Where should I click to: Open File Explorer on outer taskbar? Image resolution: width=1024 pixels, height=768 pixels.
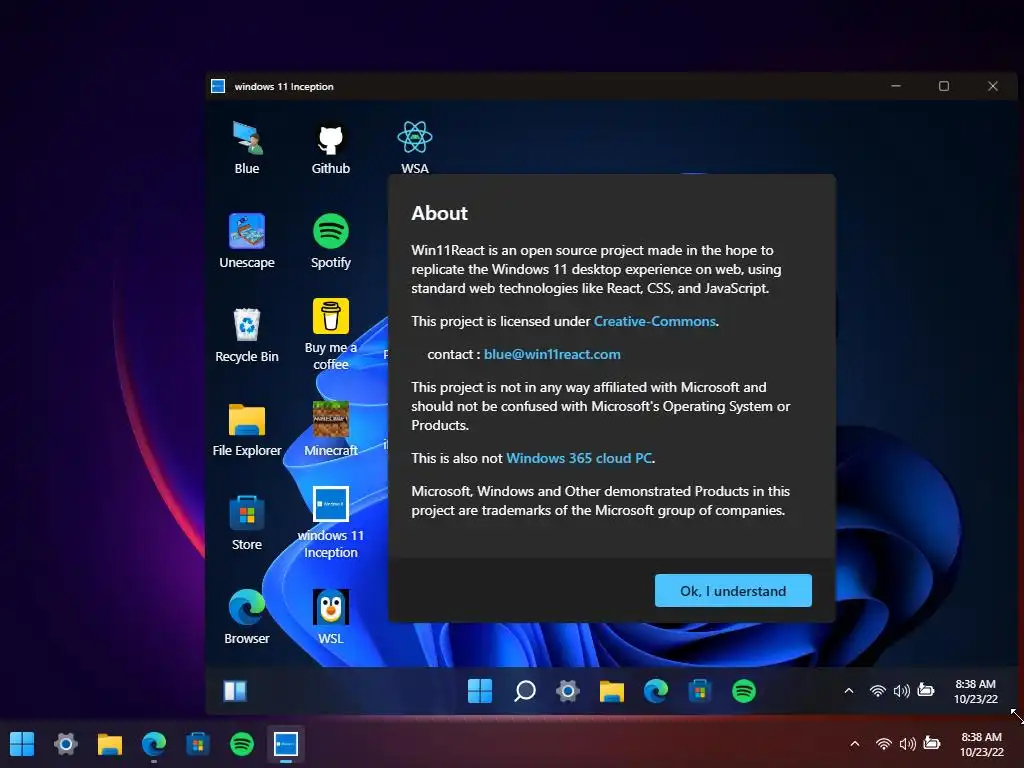point(110,744)
